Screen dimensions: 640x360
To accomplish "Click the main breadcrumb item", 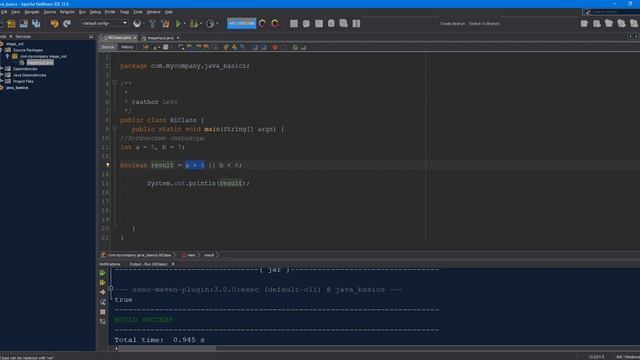I will (x=191, y=255).
